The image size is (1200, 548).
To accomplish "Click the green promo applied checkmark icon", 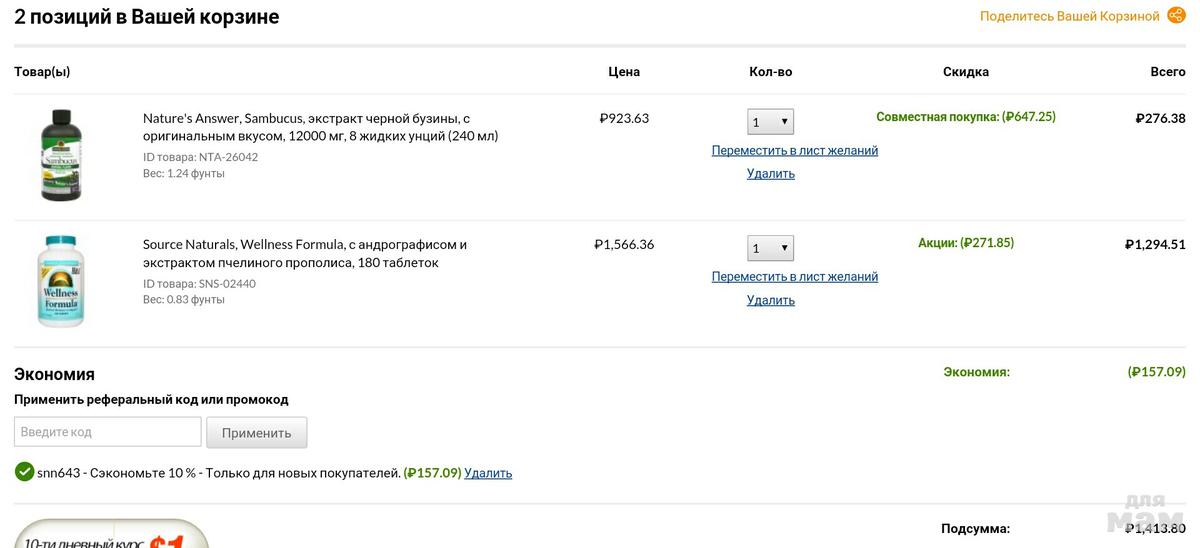I will tap(24, 472).
